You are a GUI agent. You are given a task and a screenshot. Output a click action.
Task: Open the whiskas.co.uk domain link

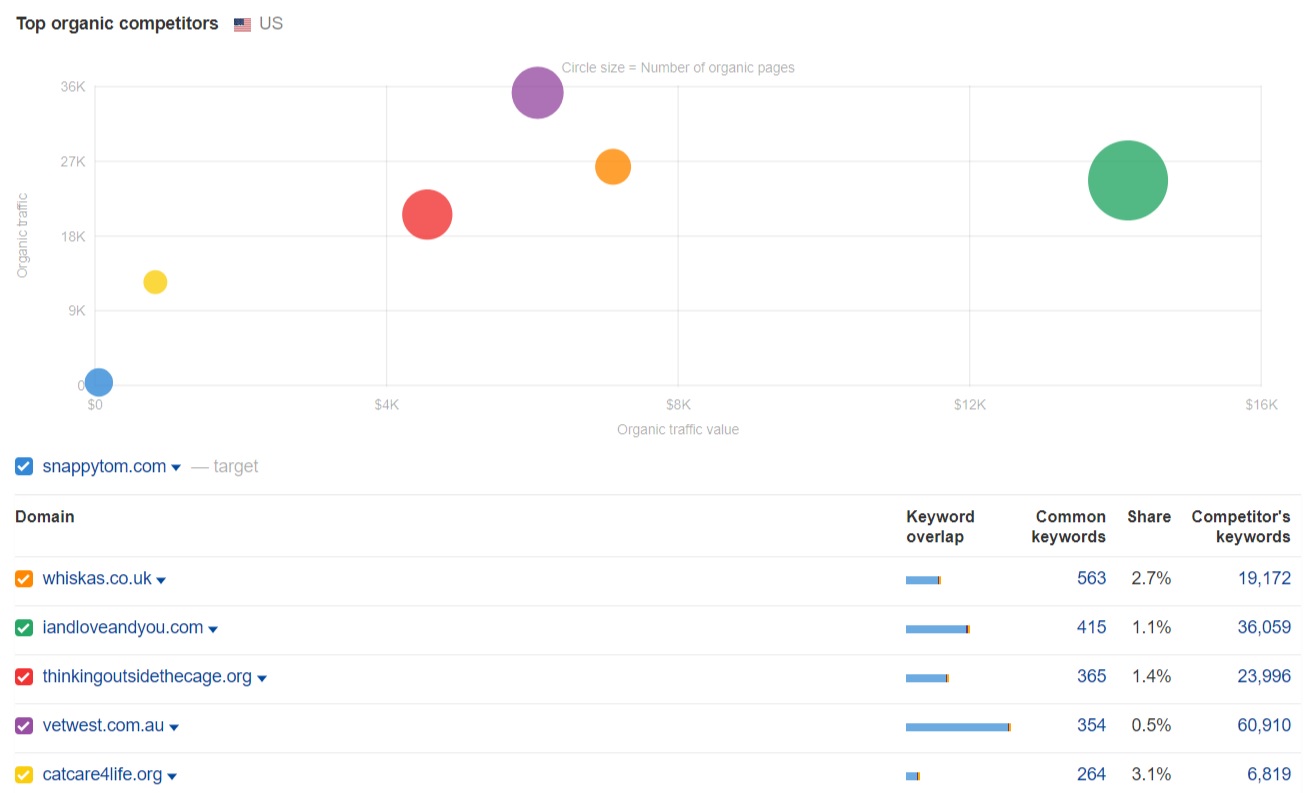click(96, 578)
